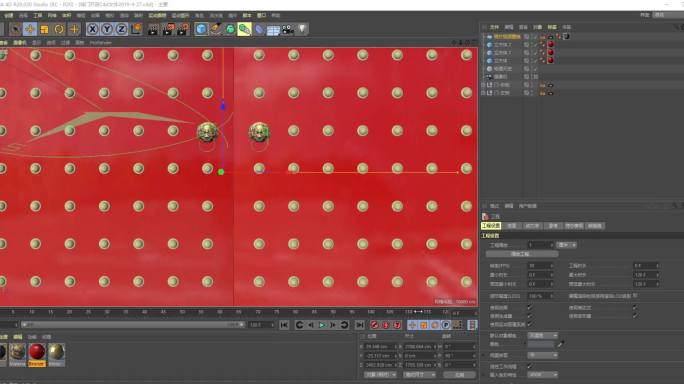This screenshot has height=384, width=684.
Task: Open the first Attribute Manager menu
Action: [494, 206]
